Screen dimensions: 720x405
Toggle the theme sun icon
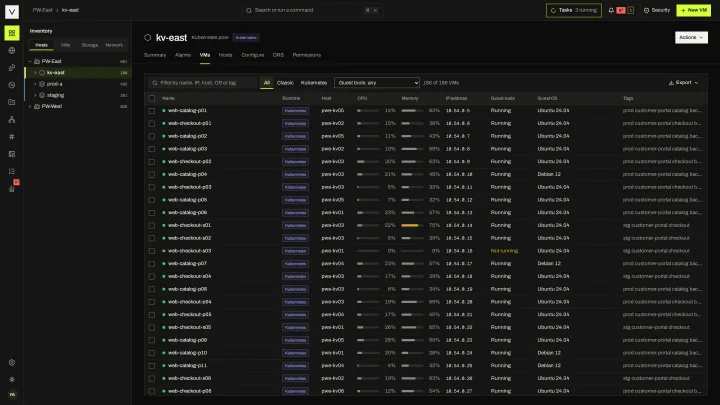pos(12,379)
